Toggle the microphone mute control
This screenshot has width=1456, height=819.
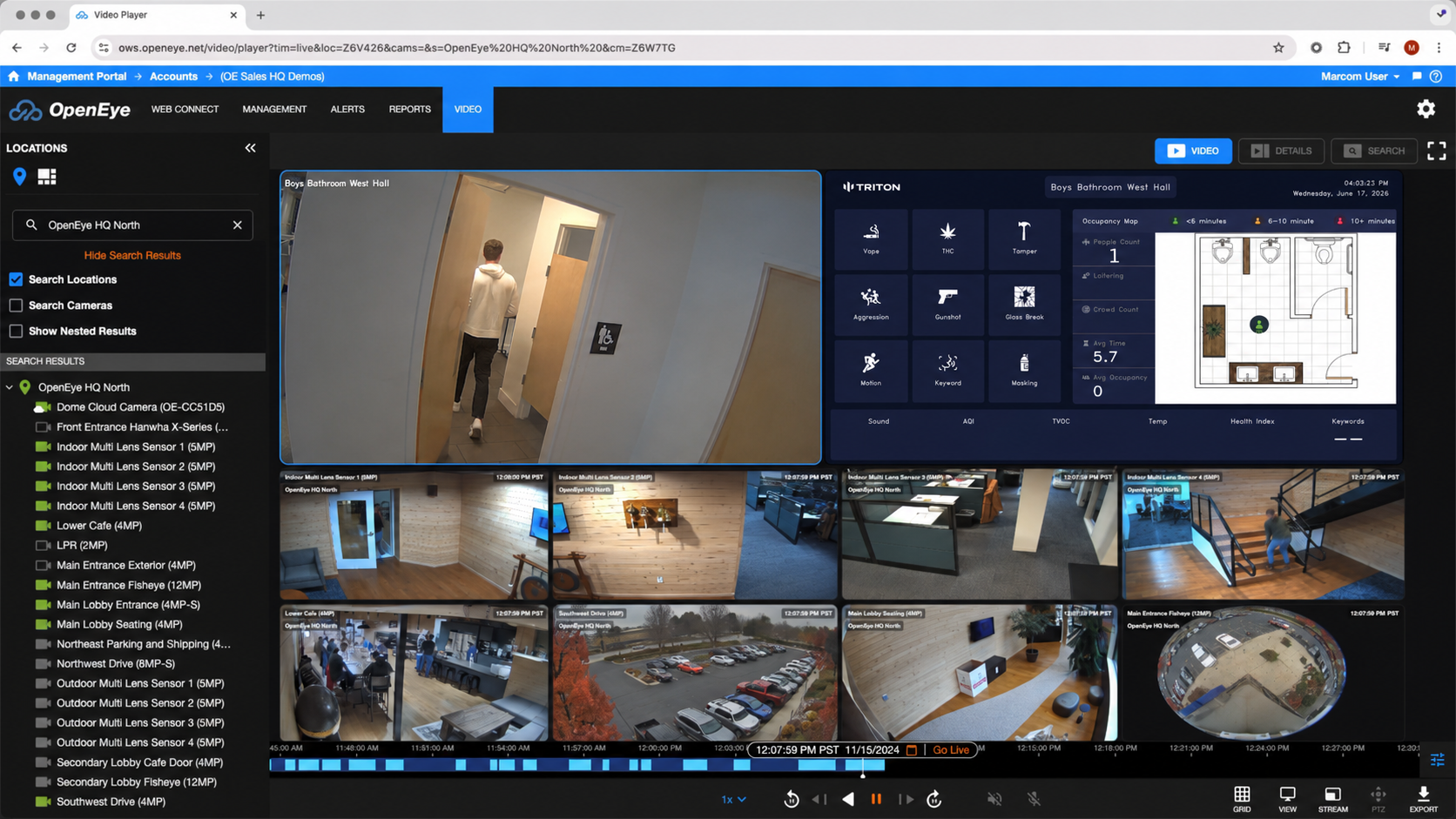point(1034,799)
